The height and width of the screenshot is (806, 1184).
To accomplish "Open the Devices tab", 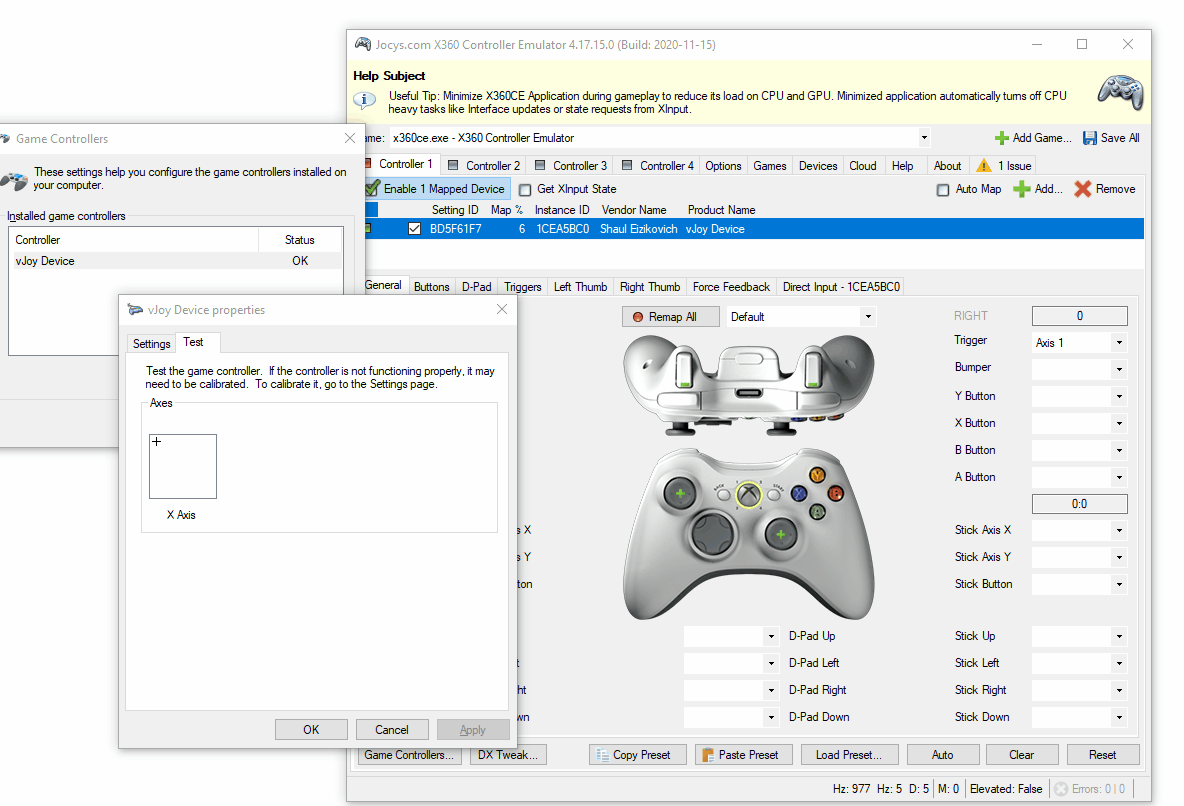I will click(818, 165).
